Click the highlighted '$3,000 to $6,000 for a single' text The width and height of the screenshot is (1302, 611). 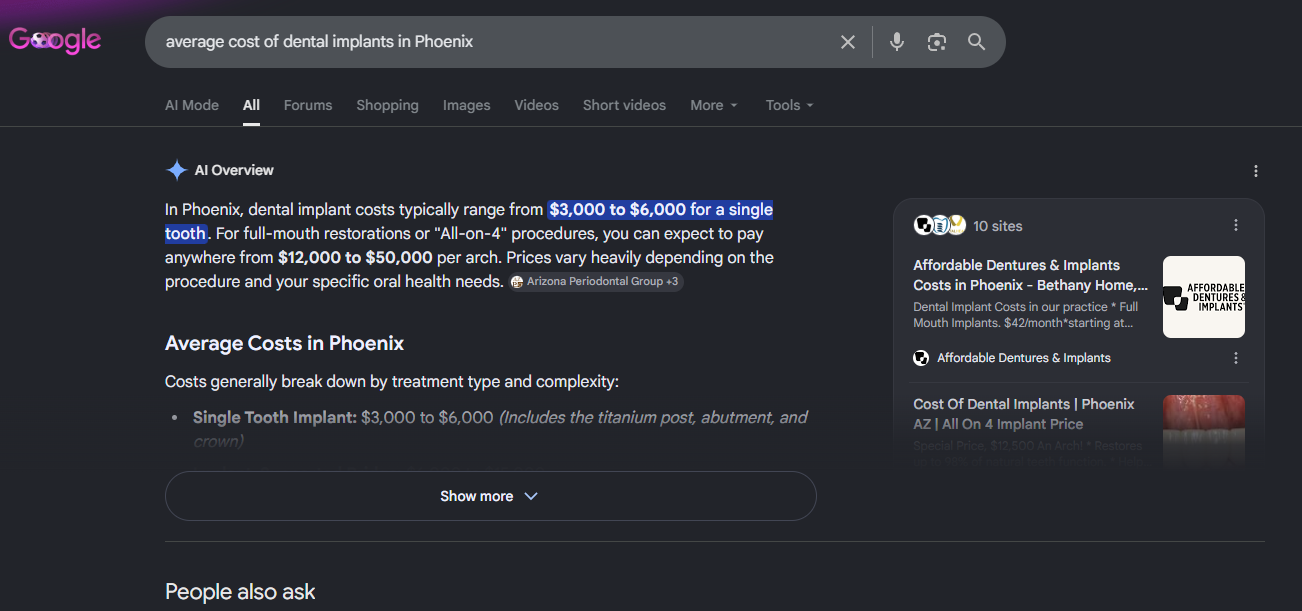(661, 210)
